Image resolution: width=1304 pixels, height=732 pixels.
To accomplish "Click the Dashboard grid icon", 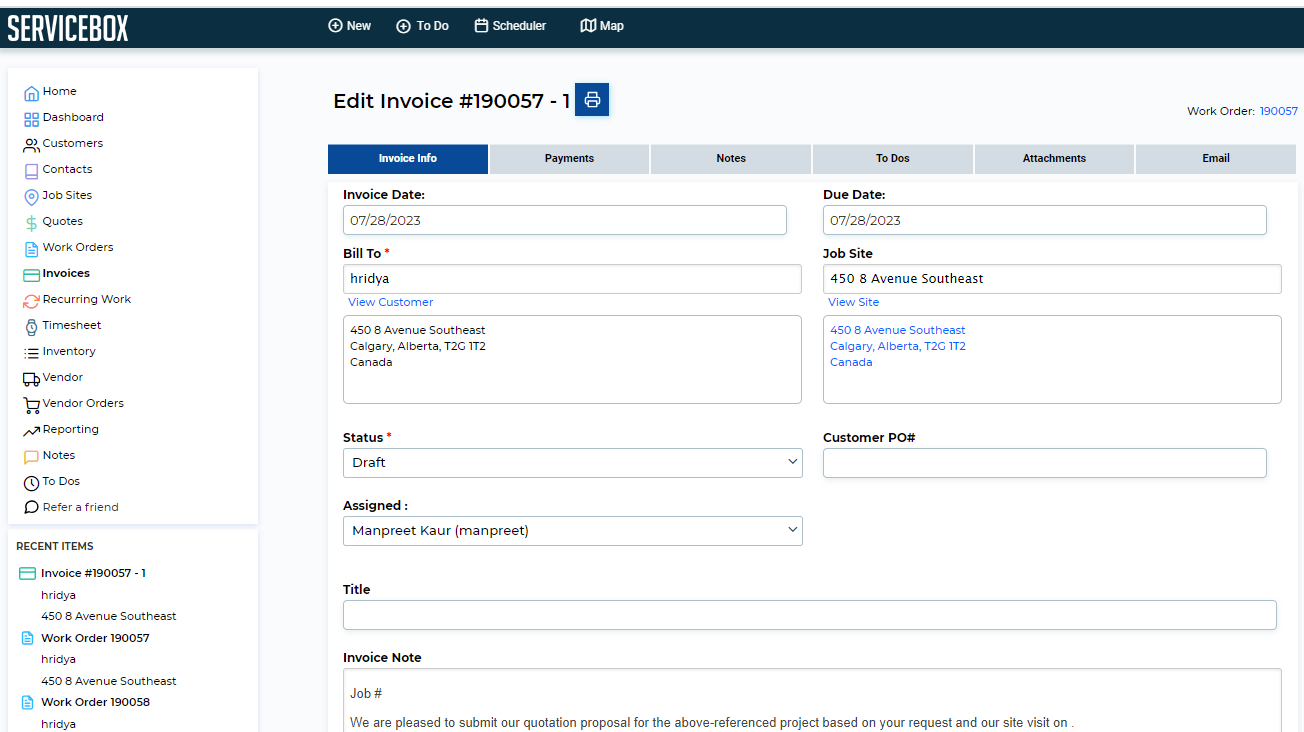I will 31,119.
